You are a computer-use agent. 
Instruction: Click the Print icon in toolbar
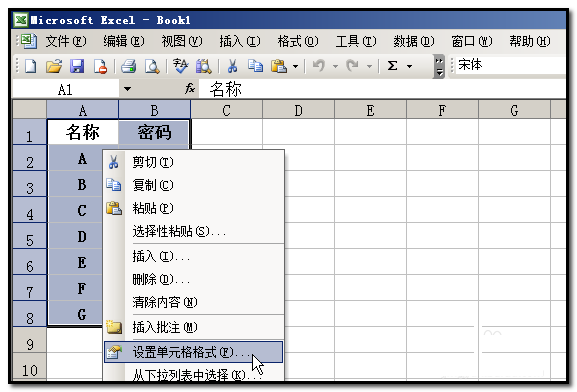tap(129, 66)
